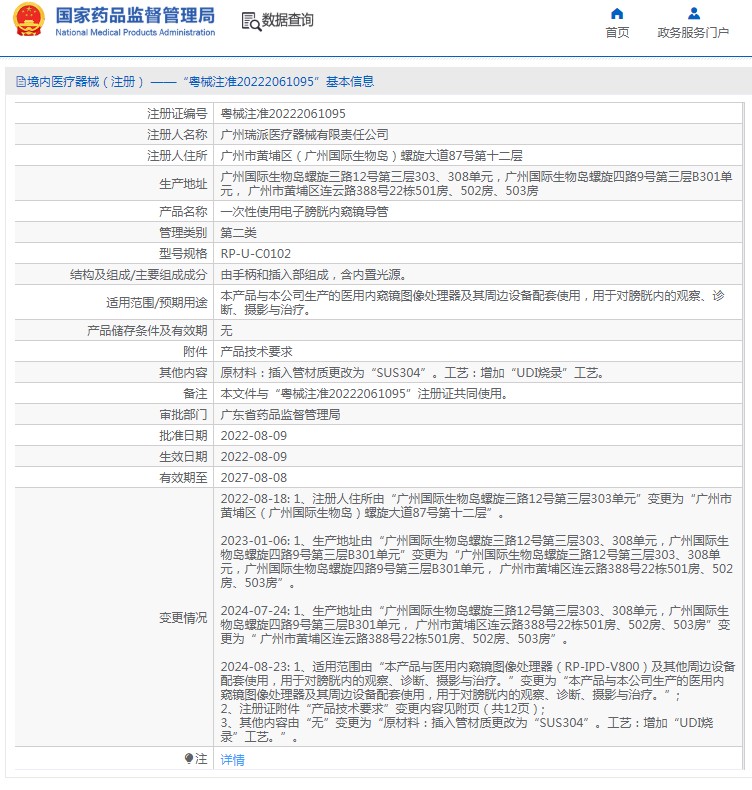
Task: Click the 注册证编号 label
Action: pos(177,113)
